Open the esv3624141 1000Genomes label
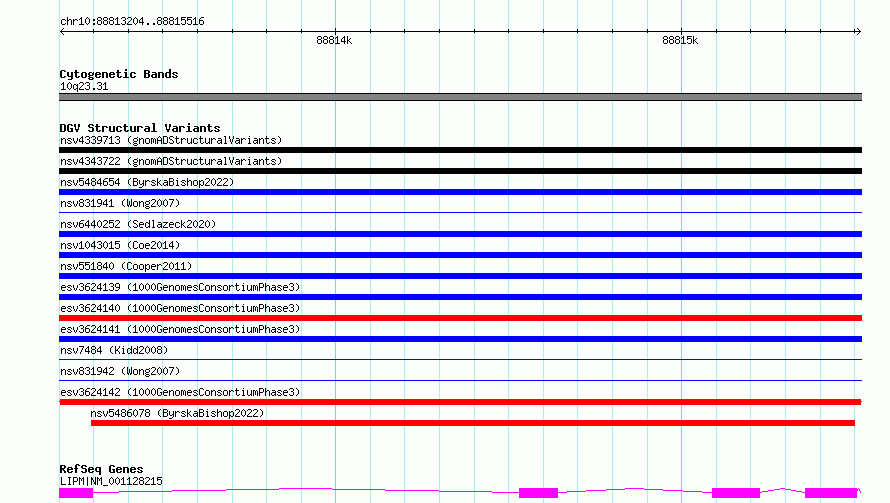The width and height of the screenshot is (890, 503). 180,329
